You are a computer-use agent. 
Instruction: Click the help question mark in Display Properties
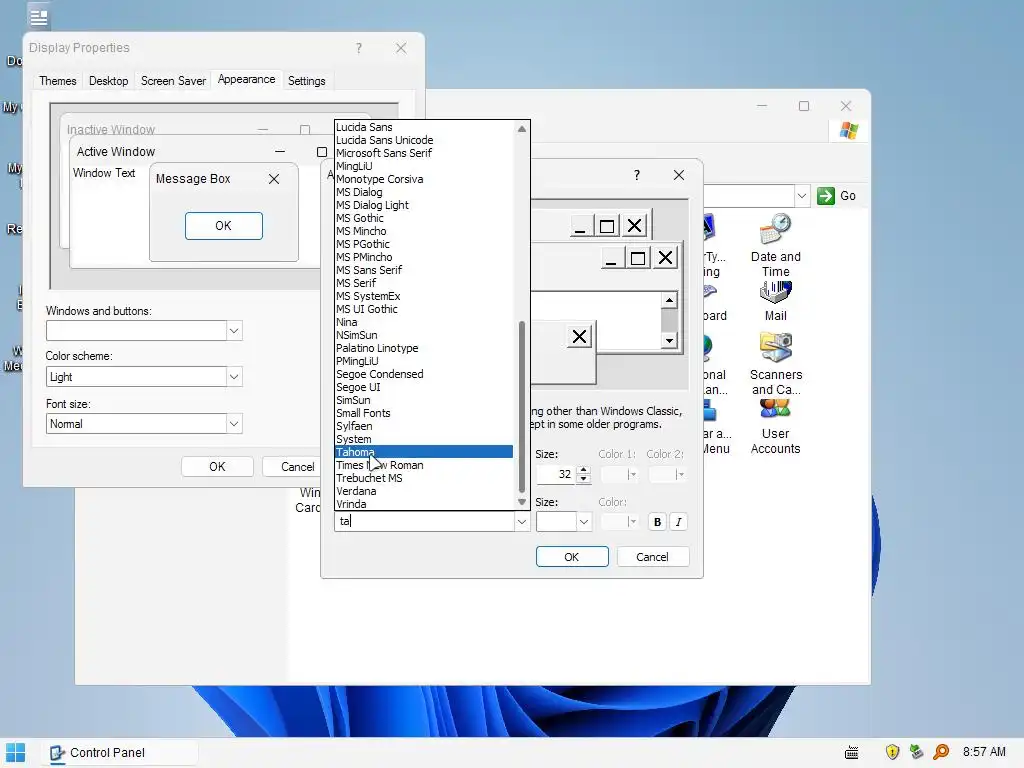coord(359,48)
